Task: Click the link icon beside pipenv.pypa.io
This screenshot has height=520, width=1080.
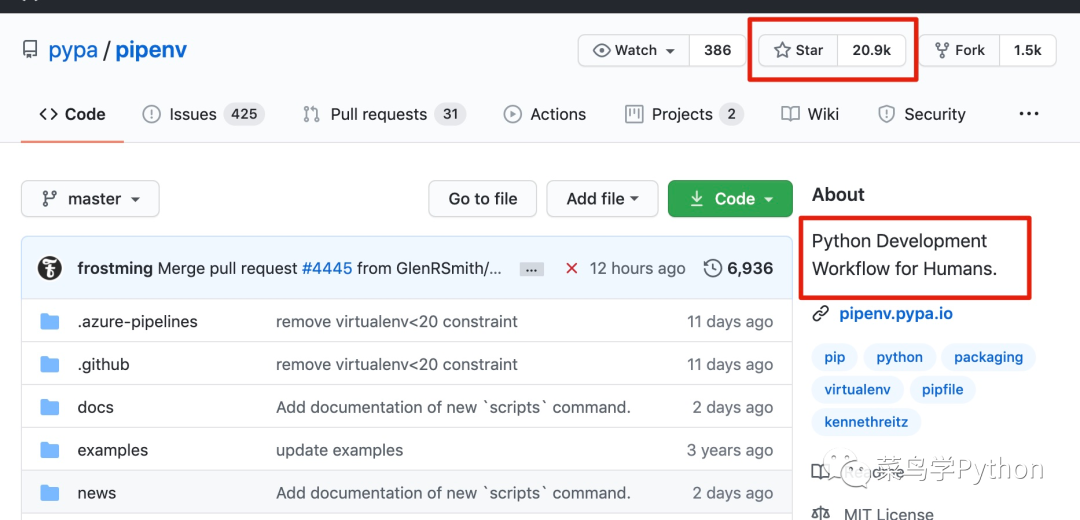Action: click(x=820, y=314)
